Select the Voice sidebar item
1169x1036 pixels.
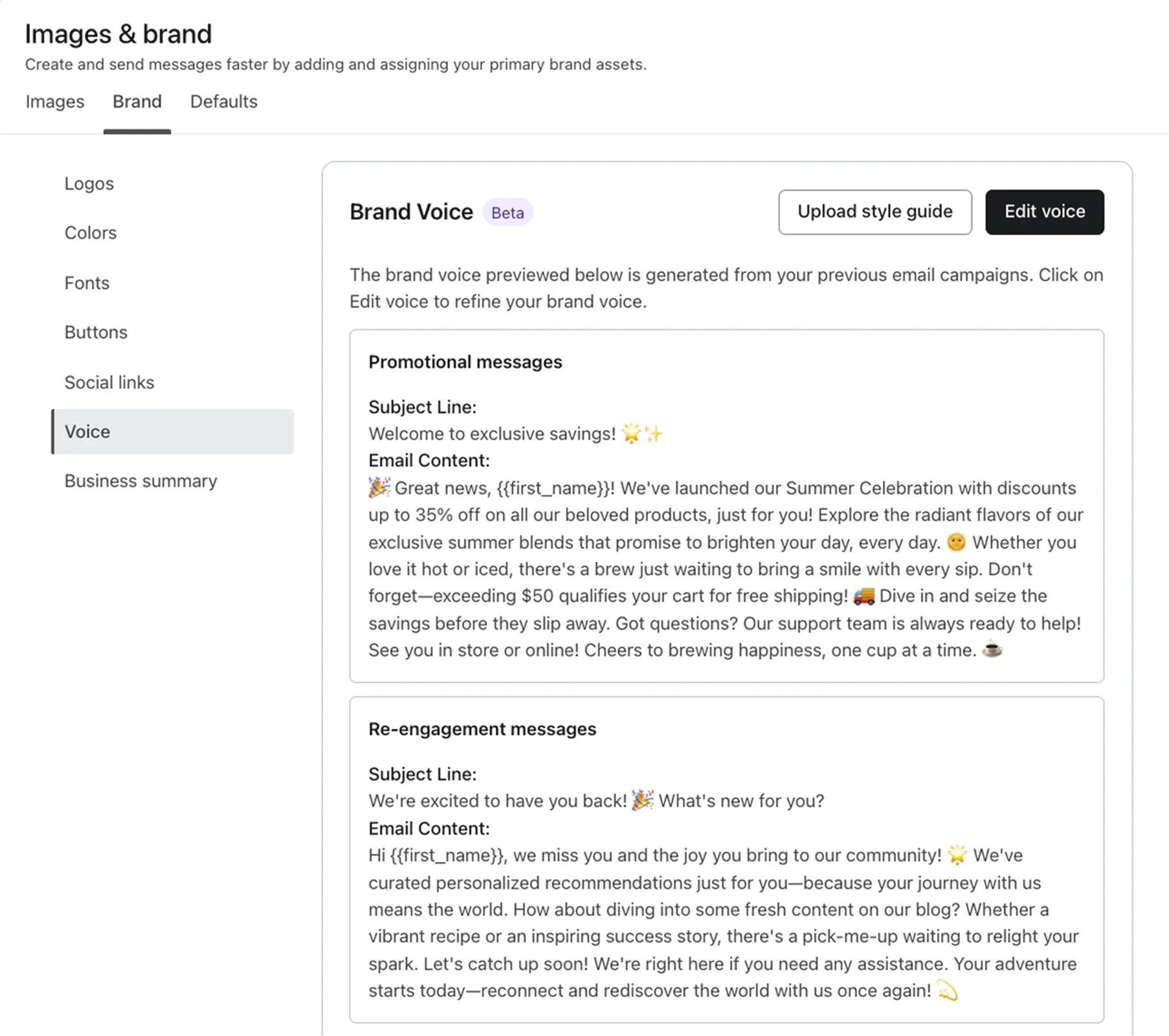pyautogui.click(x=87, y=431)
